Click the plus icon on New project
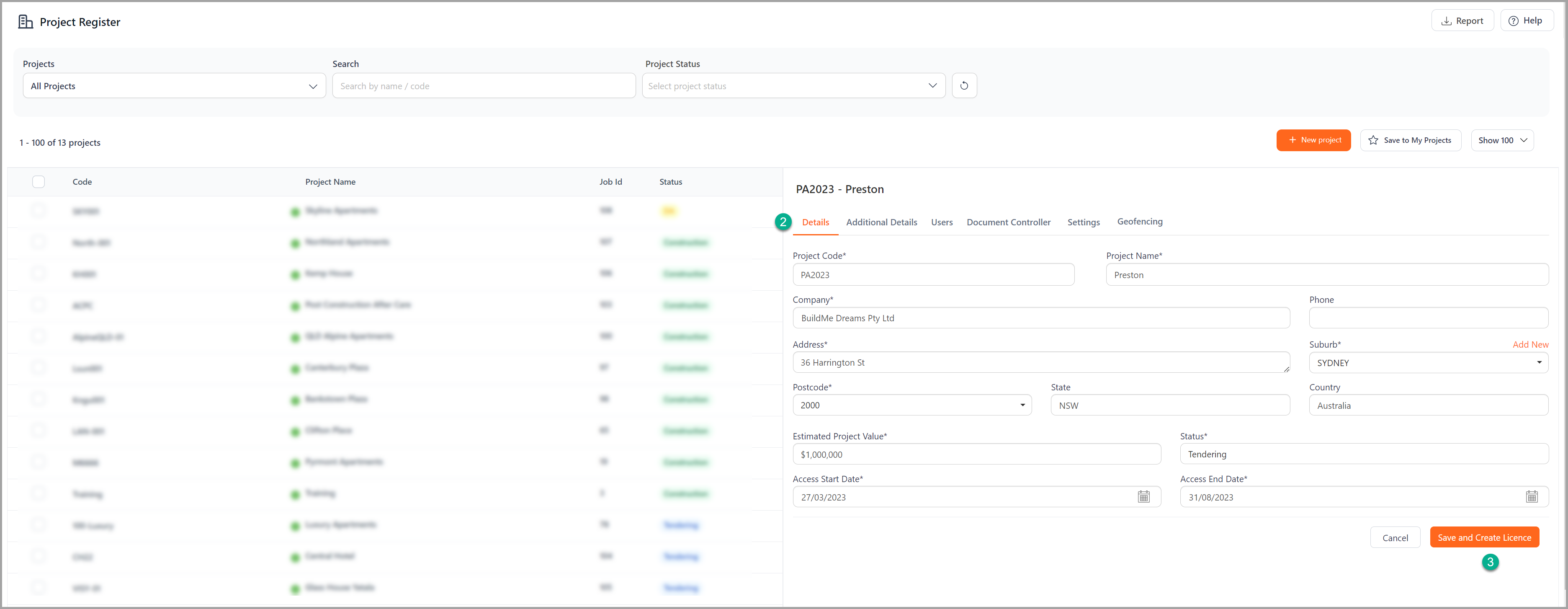 pyautogui.click(x=1292, y=140)
